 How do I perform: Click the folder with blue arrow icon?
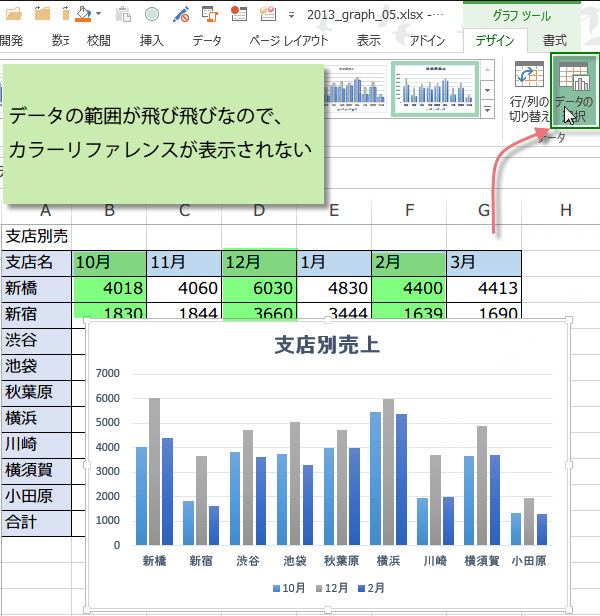(x=42, y=14)
